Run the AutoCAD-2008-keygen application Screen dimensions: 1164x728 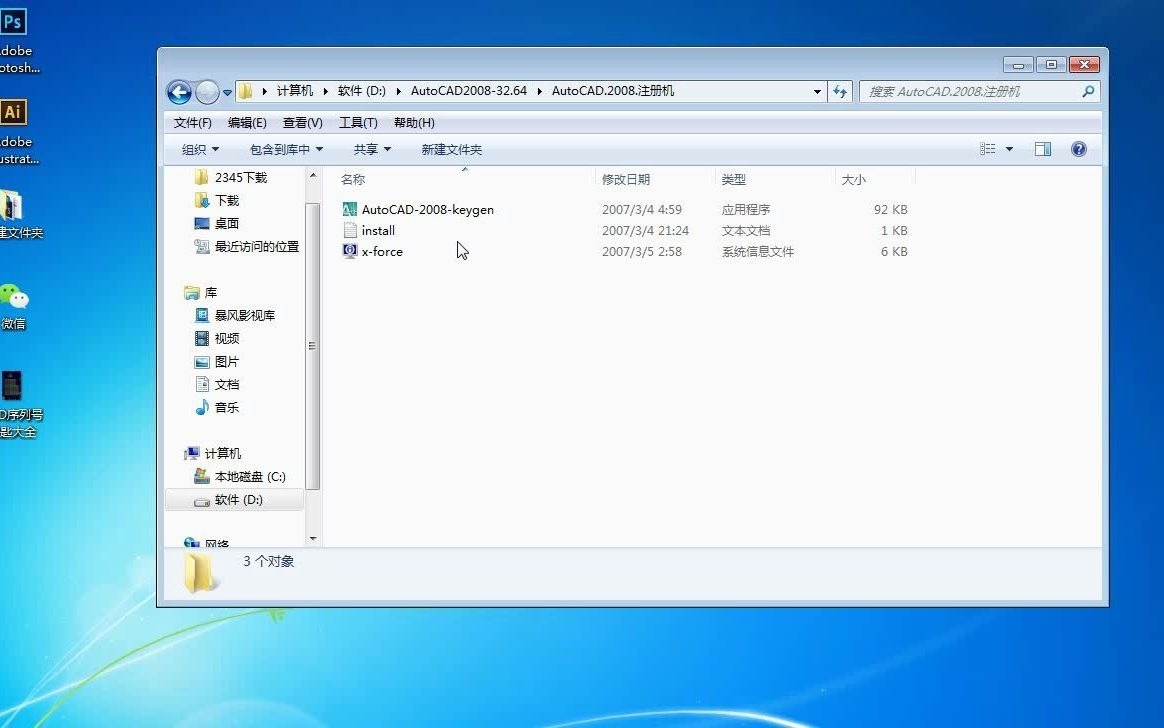pos(428,209)
